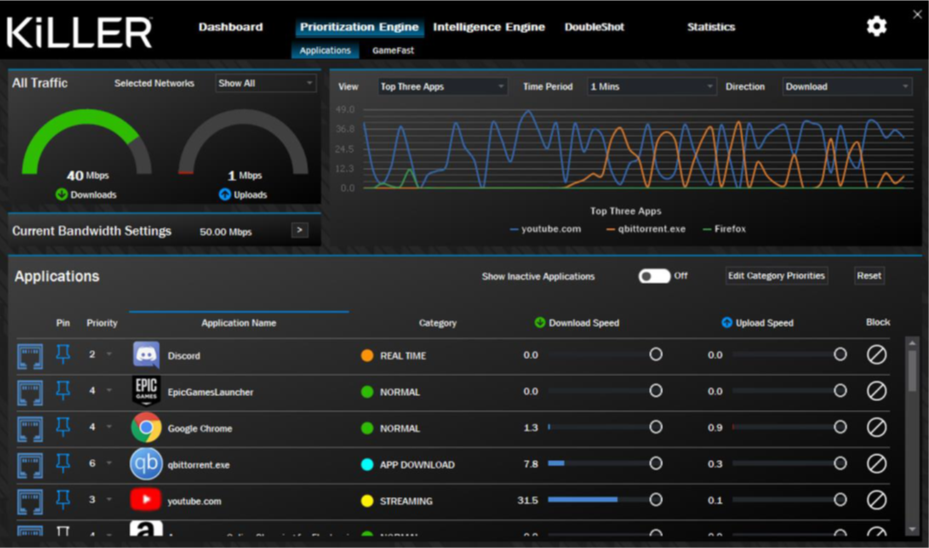Pin the EpicGamesLauncher application
Viewport: 929px width, 548px height.
click(x=63, y=390)
